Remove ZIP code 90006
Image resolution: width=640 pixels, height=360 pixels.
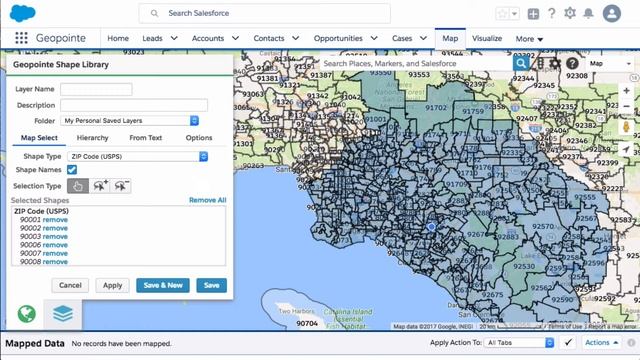coord(55,245)
